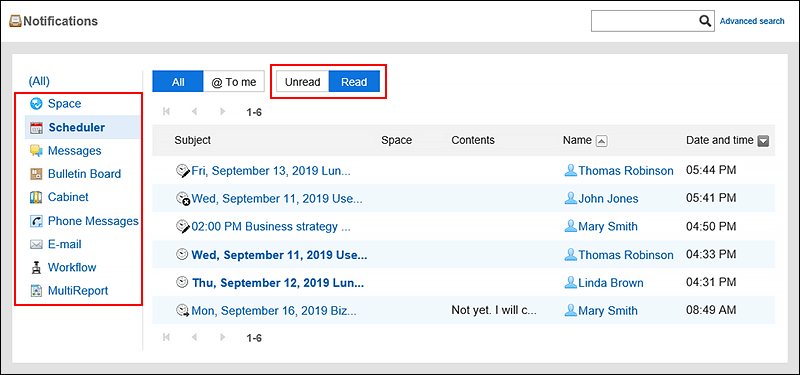This screenshot has width=800, height=375.
Task: Show Unread notifications
Action: [x=303, y=82]
